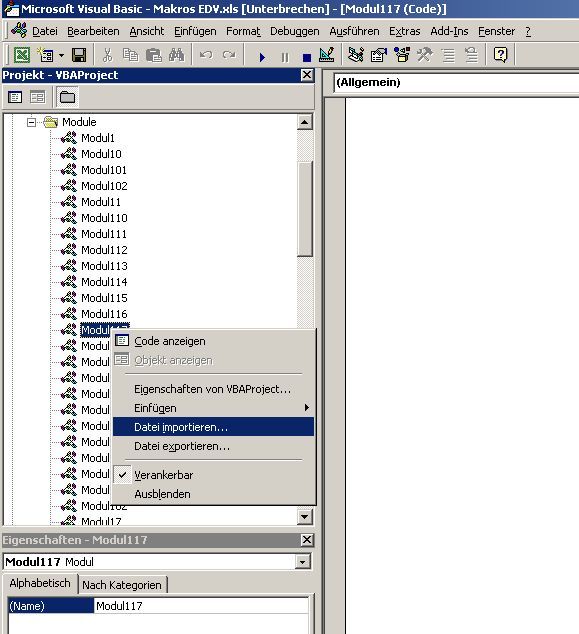
Task: Click the Find binoculars icon
Action: [x=176, y=55]
